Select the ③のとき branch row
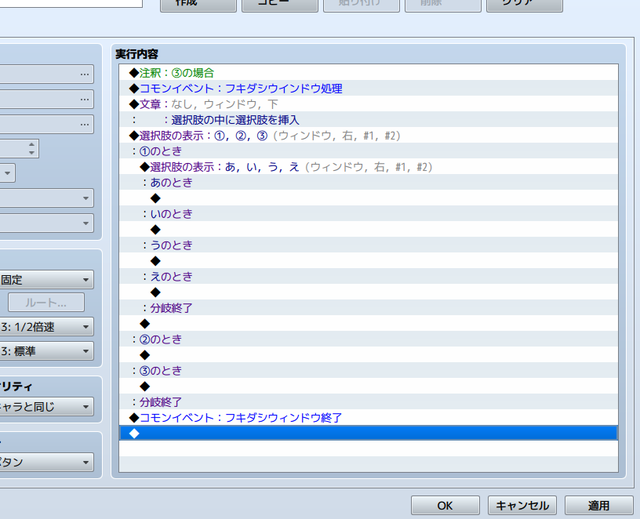Image resolution: width=640 pixels, height=519 pixels. tap(369, 371)
